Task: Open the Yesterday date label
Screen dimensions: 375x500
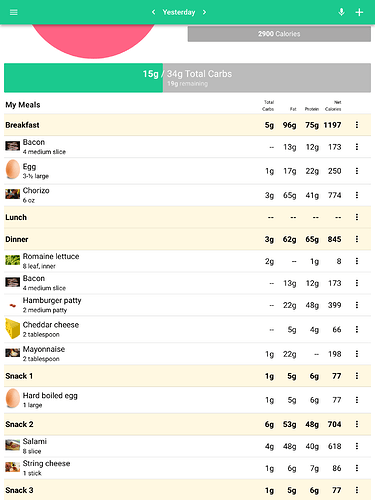Action: pyautogui.click(x=179, y=12)
